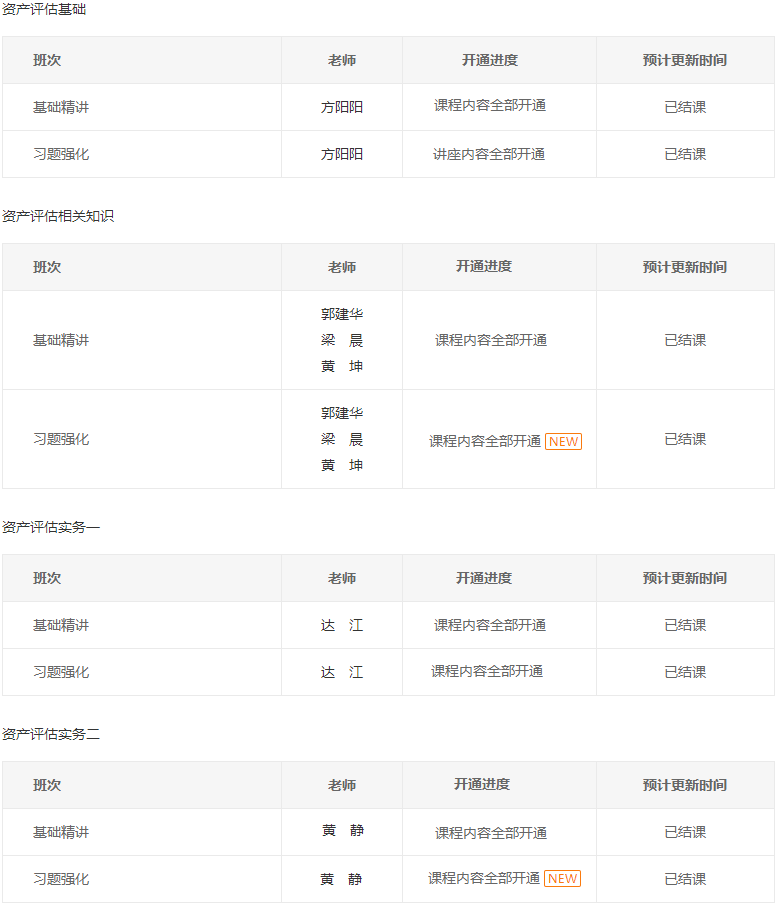Click the NEW badge in 资产评估相关知识 习题强化 row
The image size is (778, 907).
click(x=563, y=442)
